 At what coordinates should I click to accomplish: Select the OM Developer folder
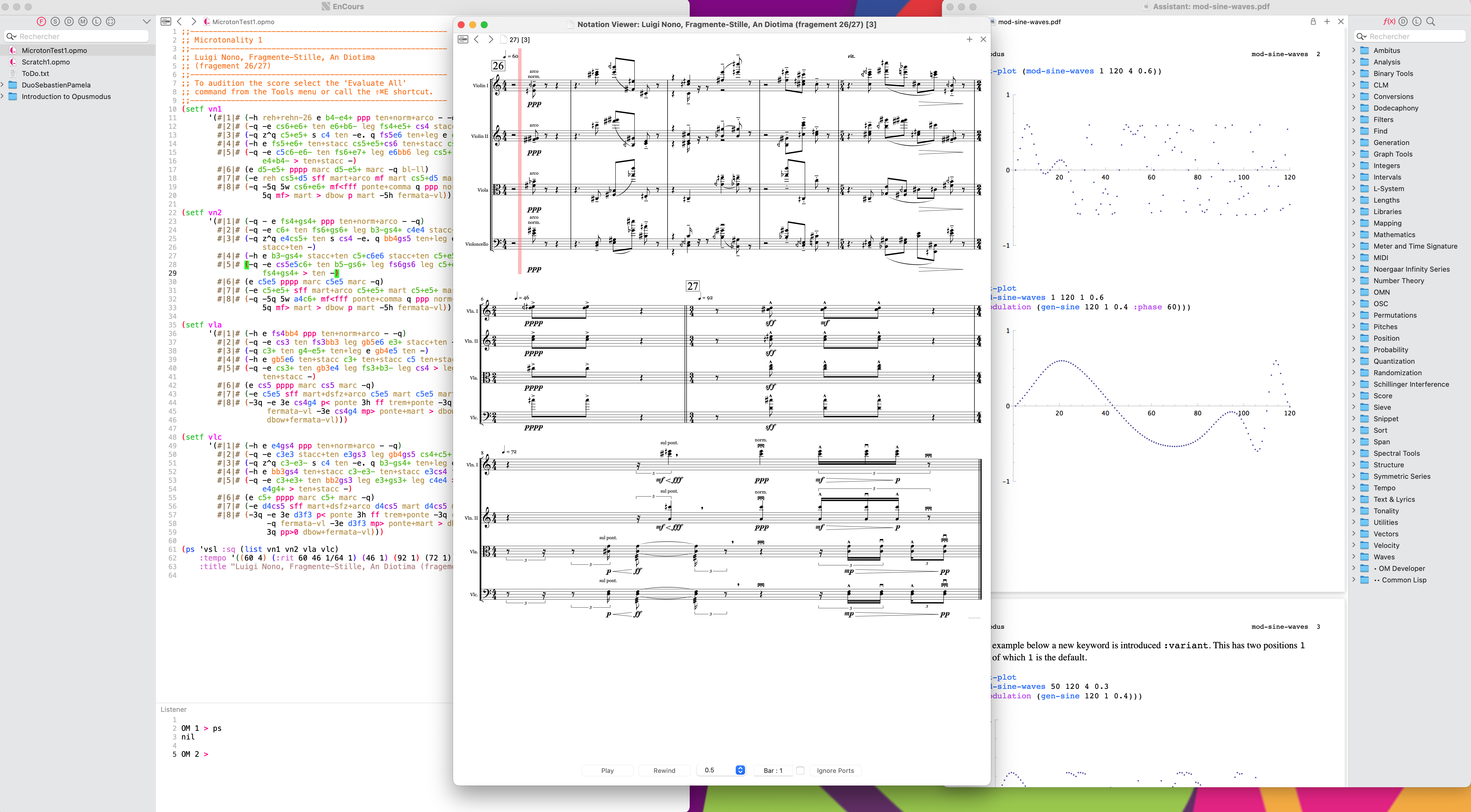tap(1398, 568)
